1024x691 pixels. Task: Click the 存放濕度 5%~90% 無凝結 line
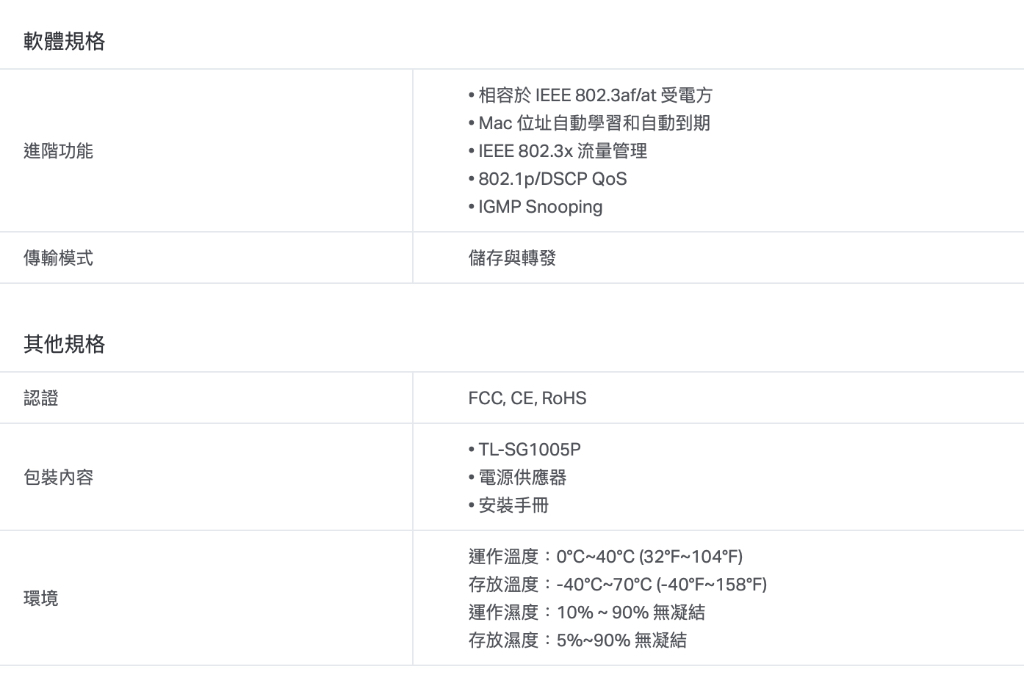pyautogui.click(x=577, y=640)
